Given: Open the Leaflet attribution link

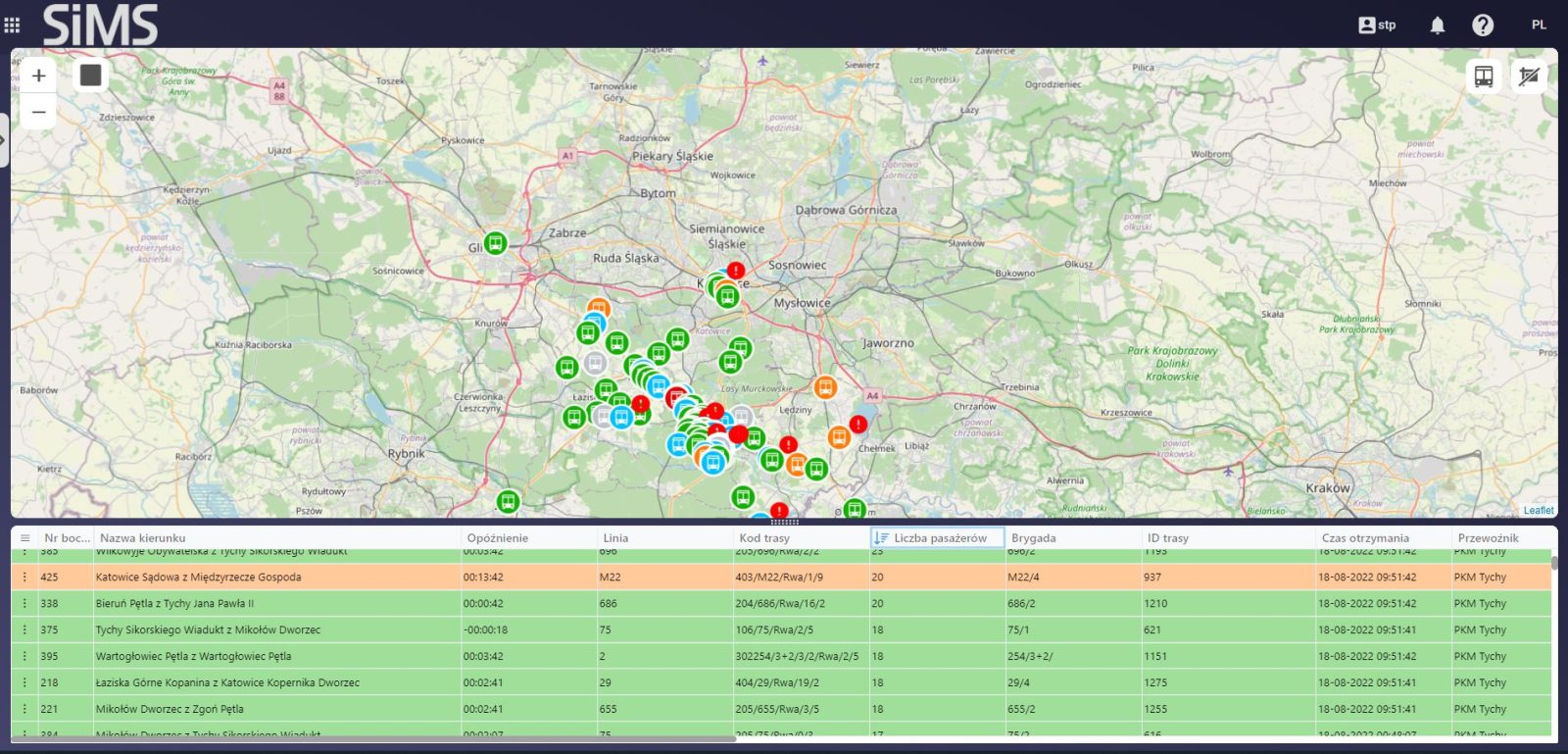Looking at the screenshot, I should (x=1538, y=510).
